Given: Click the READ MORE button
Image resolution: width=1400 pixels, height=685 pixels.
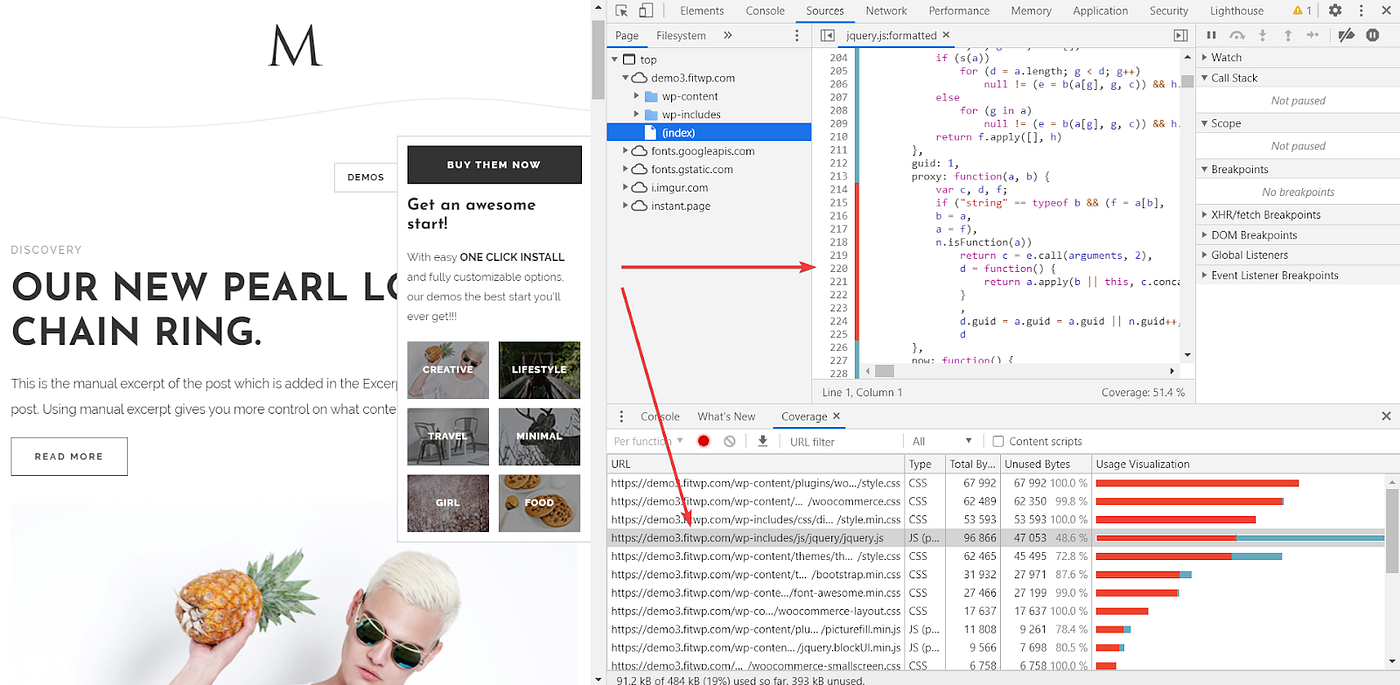Looking at the screenshot, I should click(69, 456).
